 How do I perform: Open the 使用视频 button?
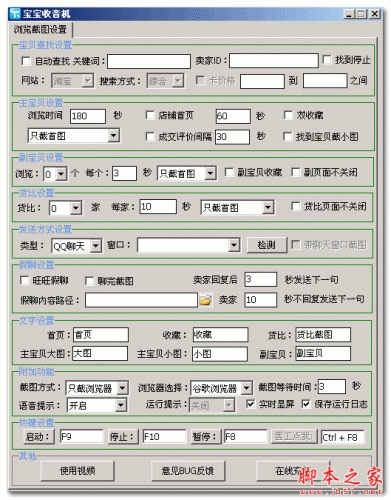tap(78, 471)
